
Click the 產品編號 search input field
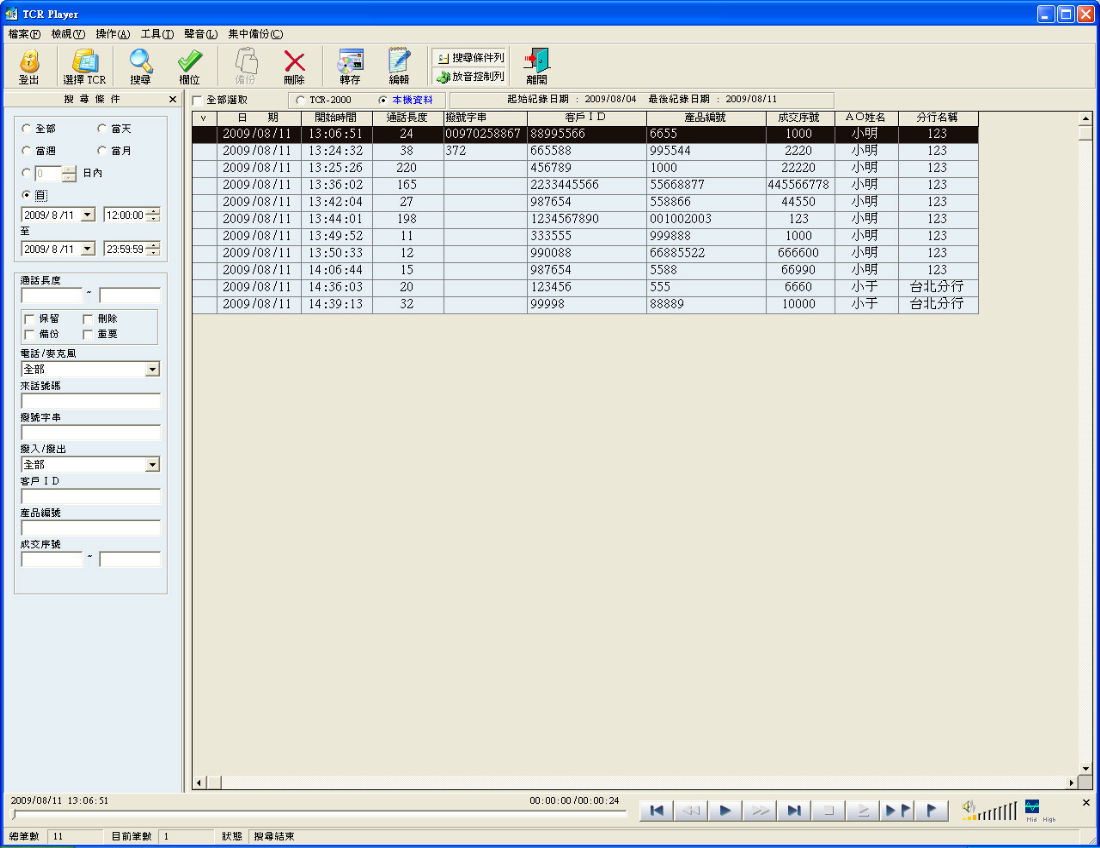[90, 528]
